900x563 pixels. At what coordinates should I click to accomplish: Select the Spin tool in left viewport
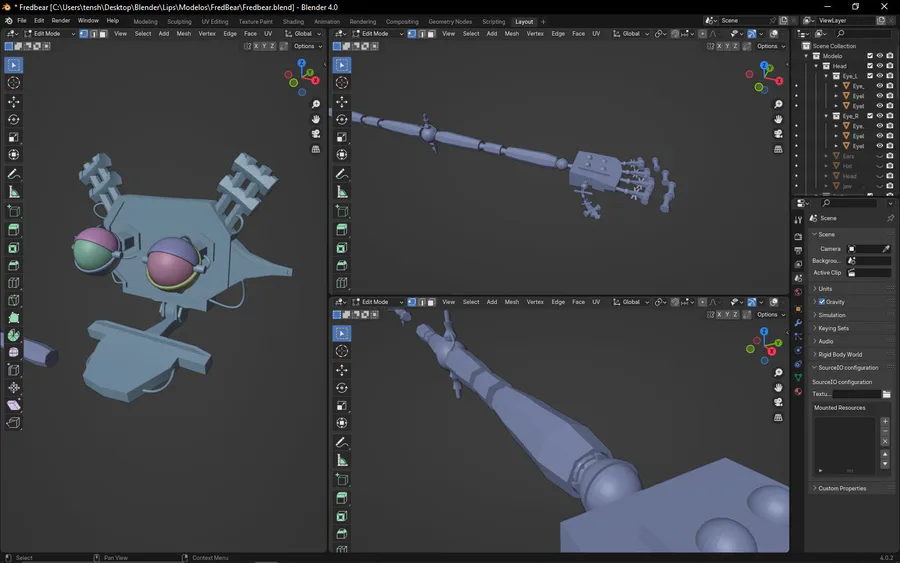pos(14,336)
